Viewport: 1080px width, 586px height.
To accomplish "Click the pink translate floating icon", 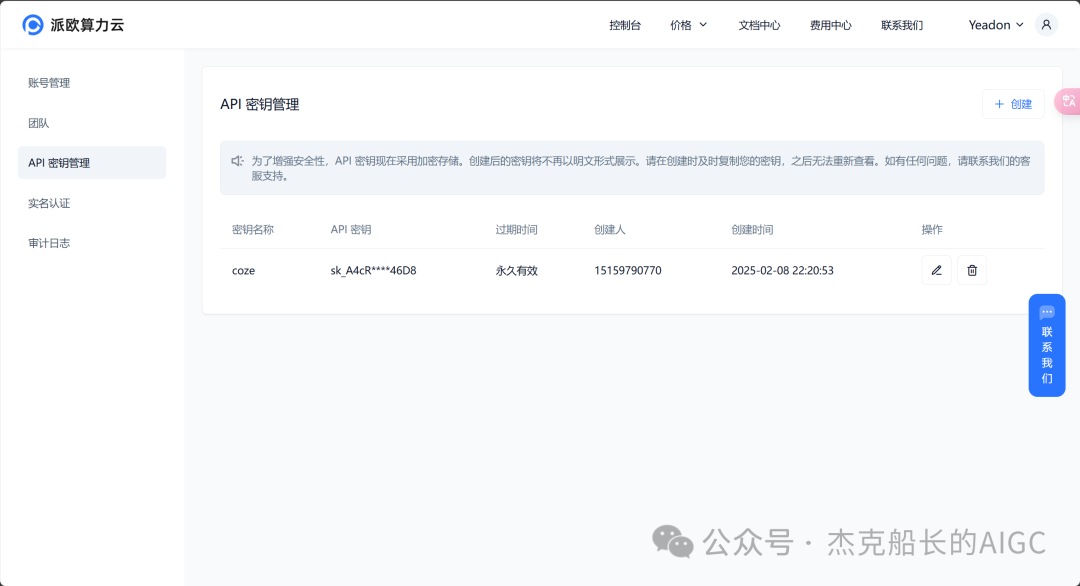I will [x=1068, y=101].
